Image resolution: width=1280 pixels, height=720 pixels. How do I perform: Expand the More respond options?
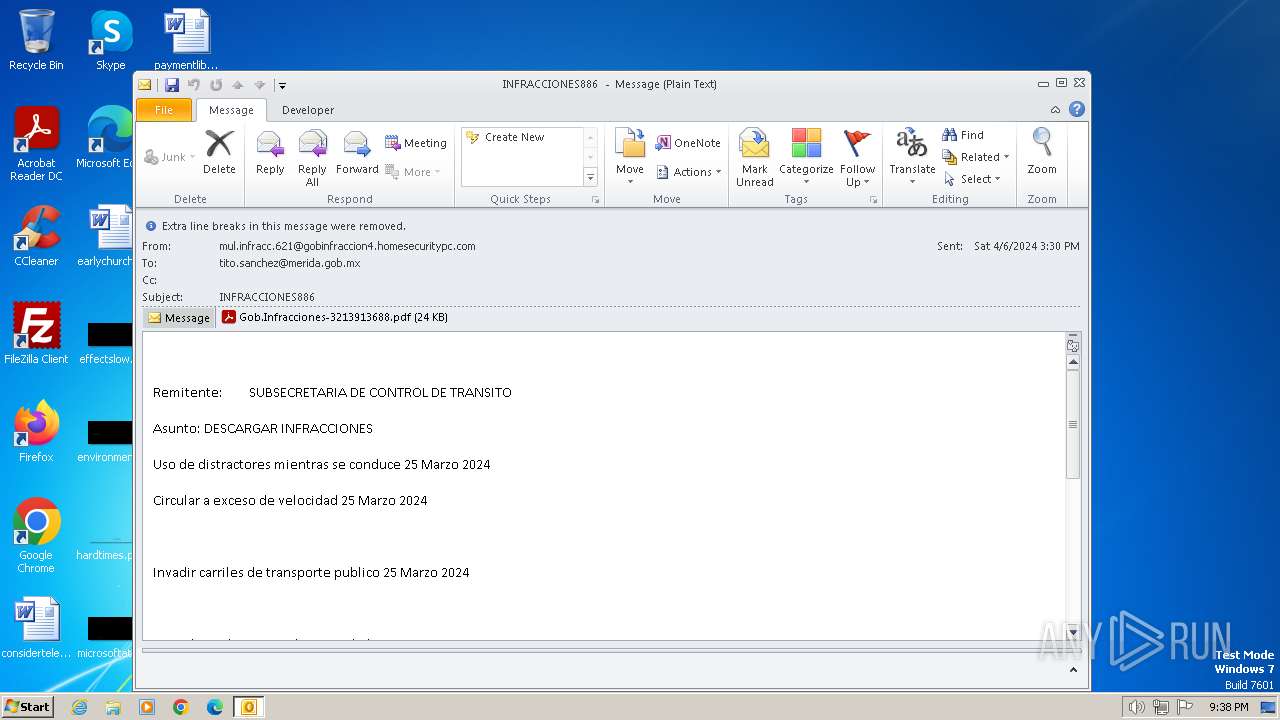[413, 172]
